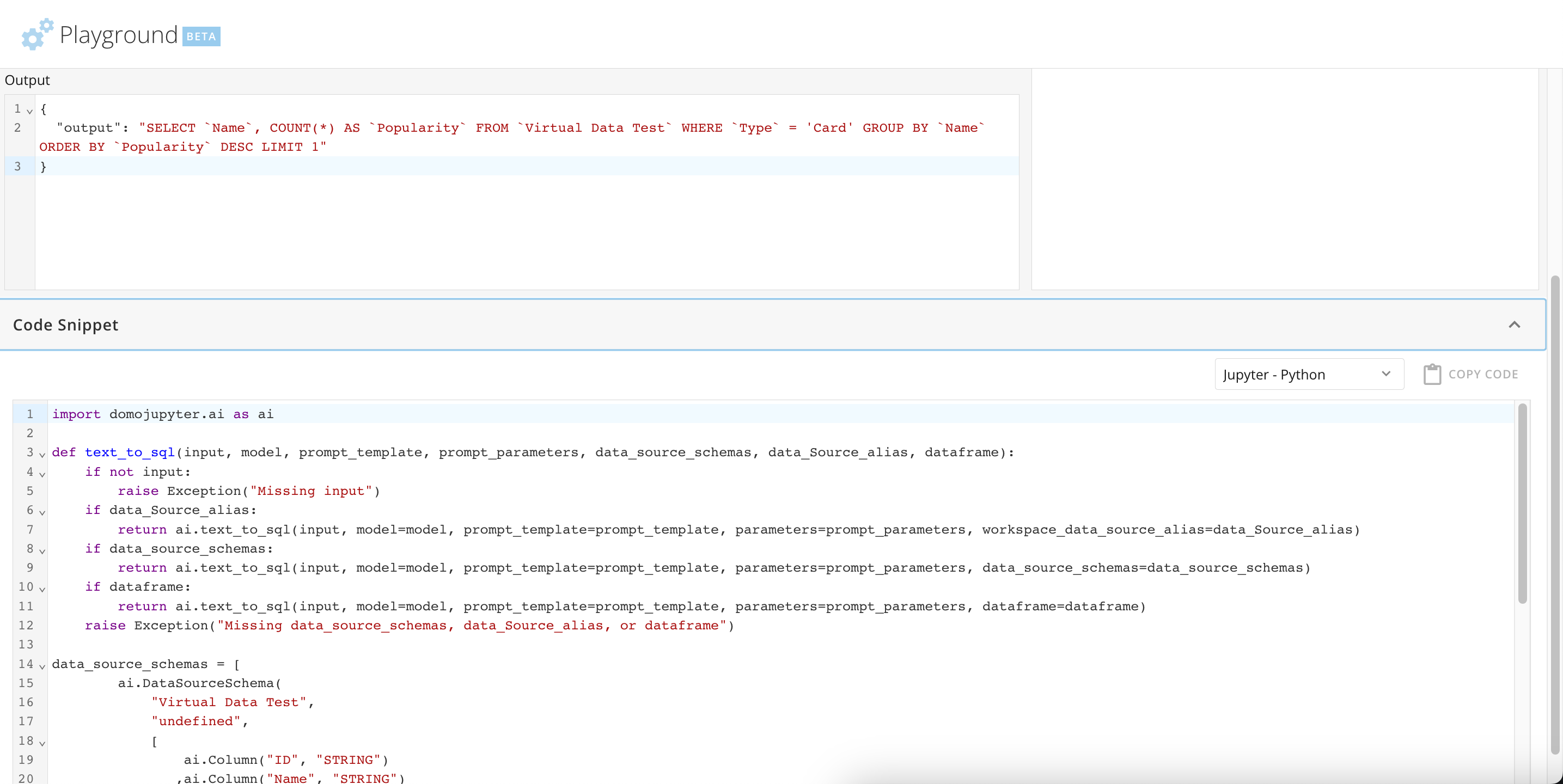Collapse the Code Snippet panel using its chevron
Image resolution: width=1563 pixels, height=784 pixels.
click(x=1515, y=324)
